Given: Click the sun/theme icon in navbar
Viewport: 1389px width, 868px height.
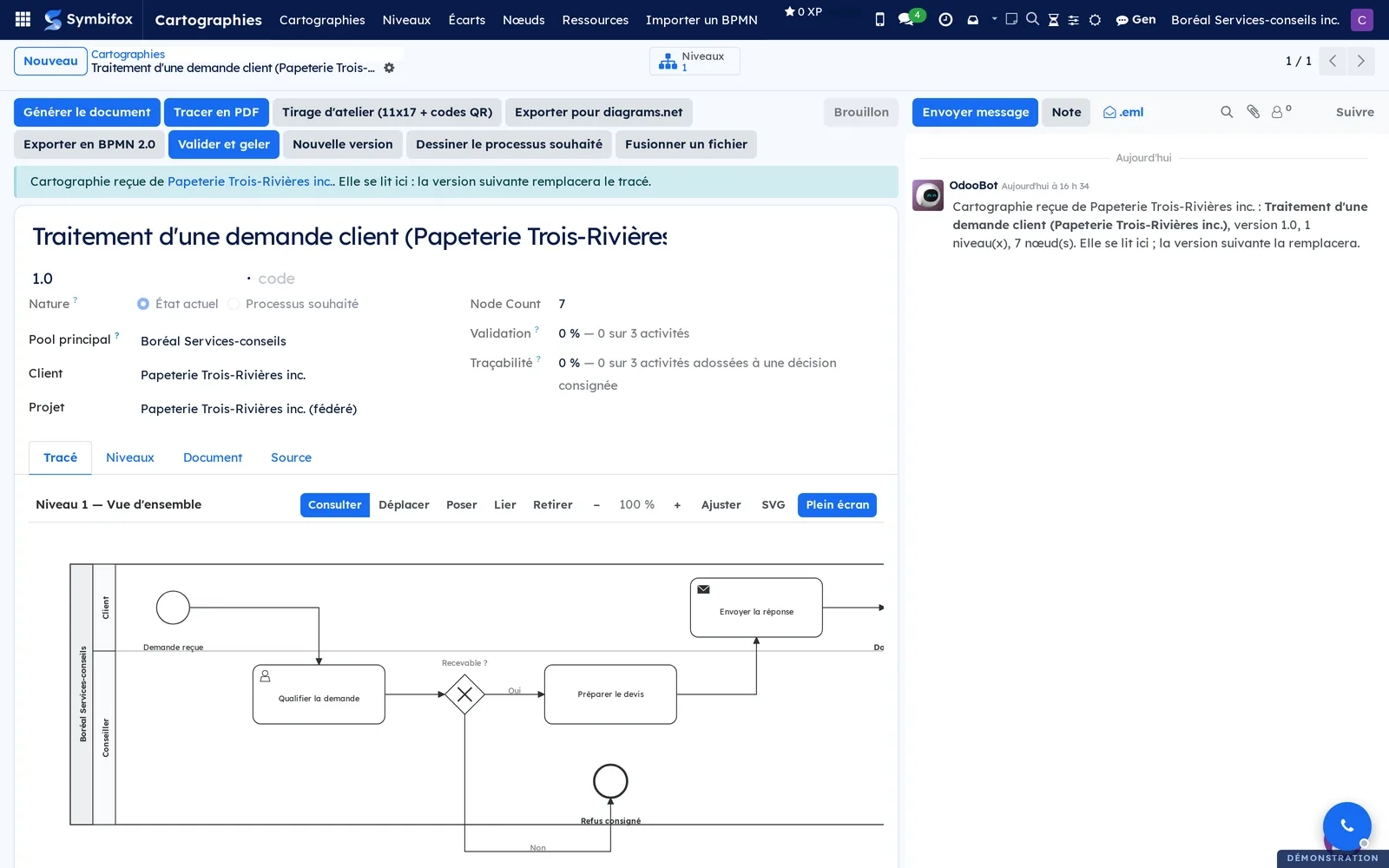Looking at the screenshot, I should coord(1095,19).
